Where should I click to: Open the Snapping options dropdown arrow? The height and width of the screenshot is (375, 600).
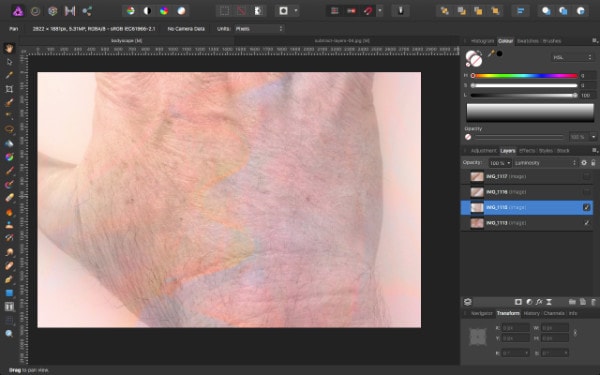(x=380, y=11)
